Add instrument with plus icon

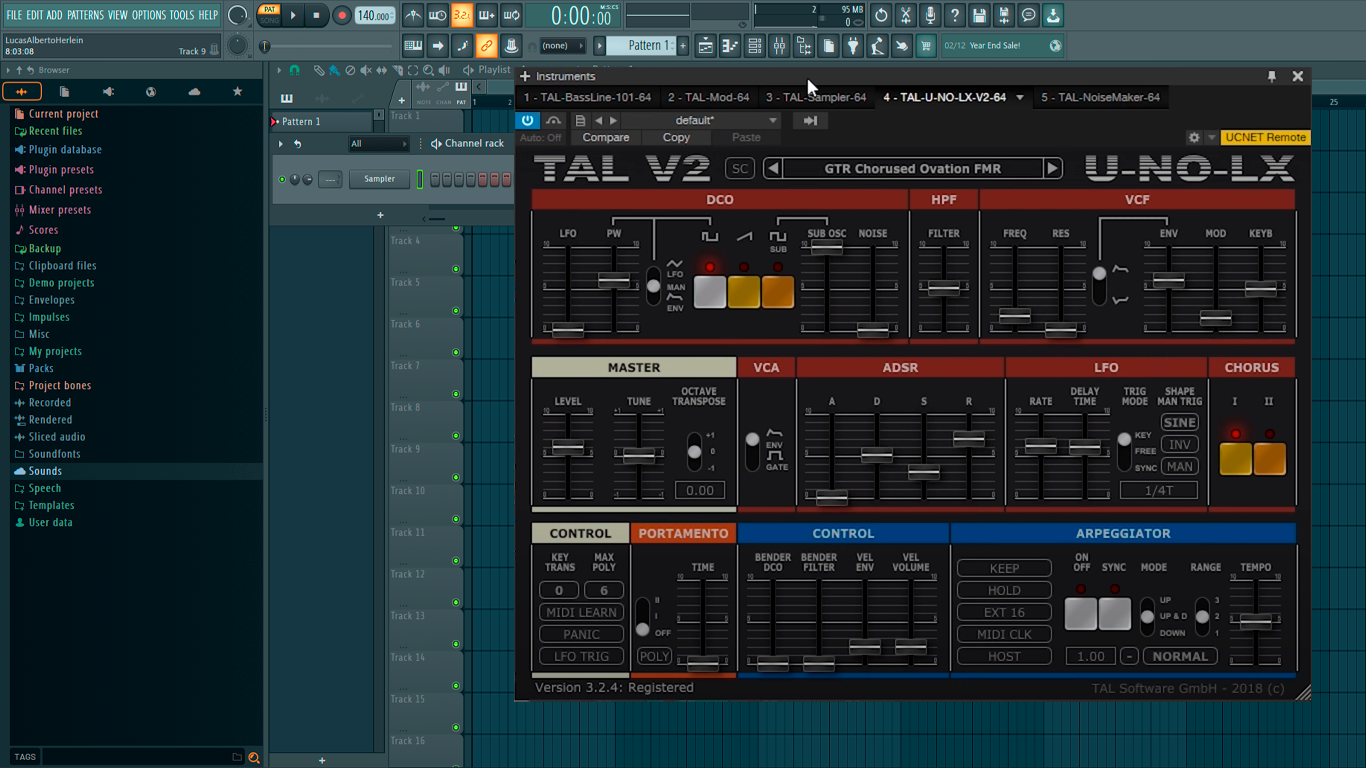tap(525, 76)
